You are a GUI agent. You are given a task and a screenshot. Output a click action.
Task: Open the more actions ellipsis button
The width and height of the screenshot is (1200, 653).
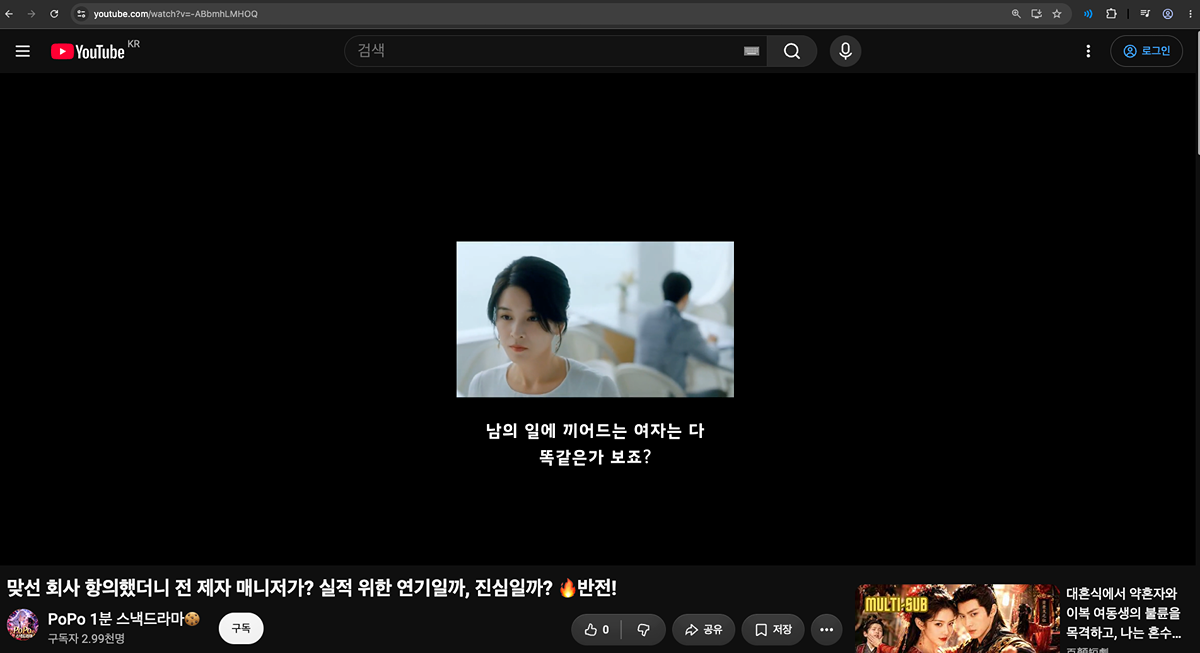tap(826, 630)
